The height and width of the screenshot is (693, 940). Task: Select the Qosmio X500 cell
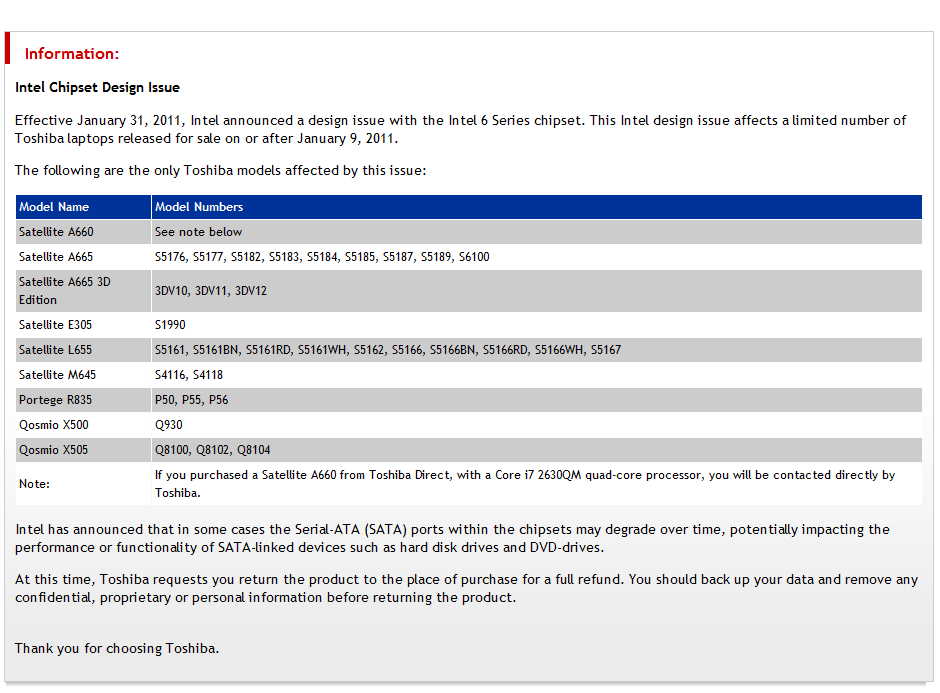coord(83,425)
